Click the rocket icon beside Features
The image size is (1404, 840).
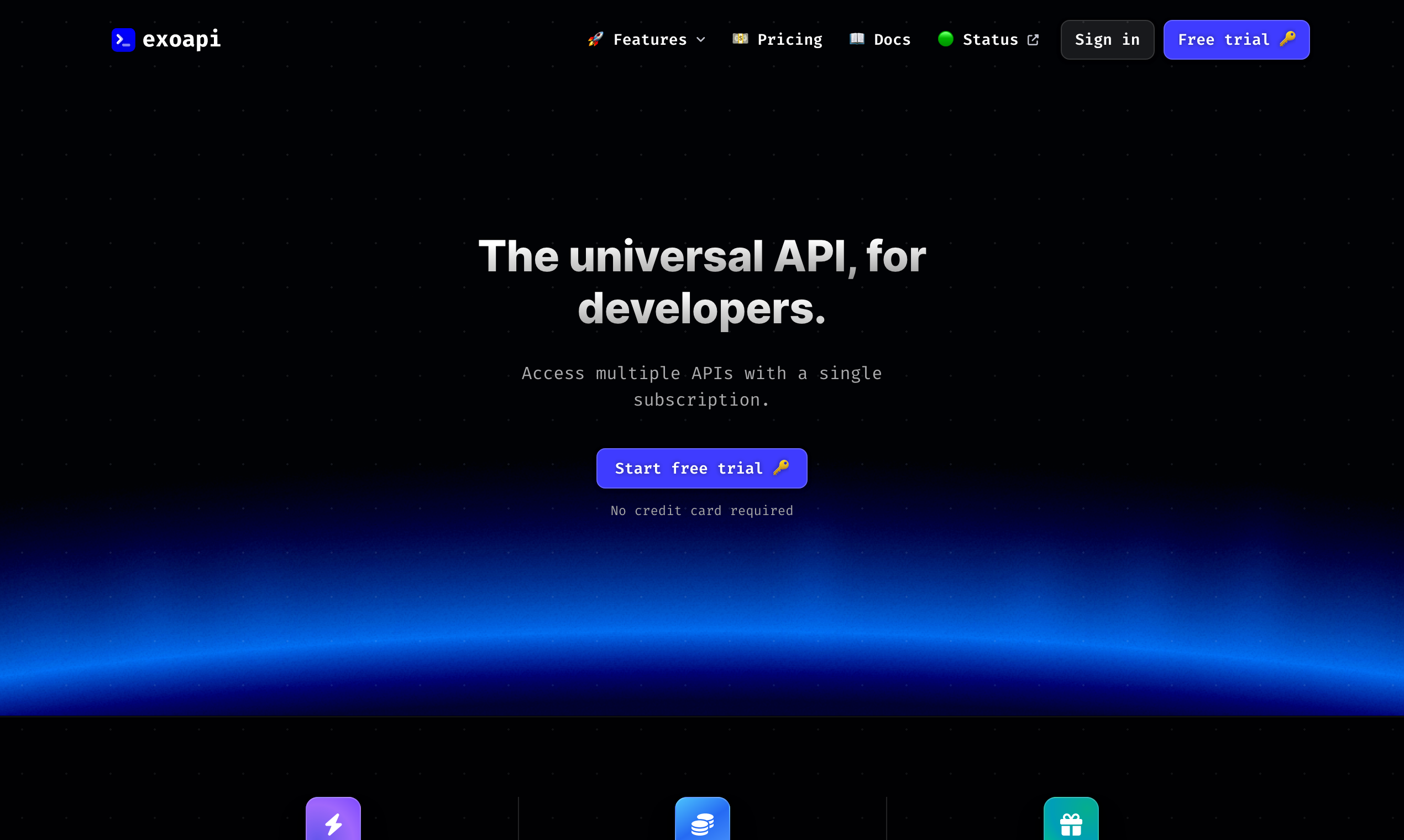tap(595, 39)
